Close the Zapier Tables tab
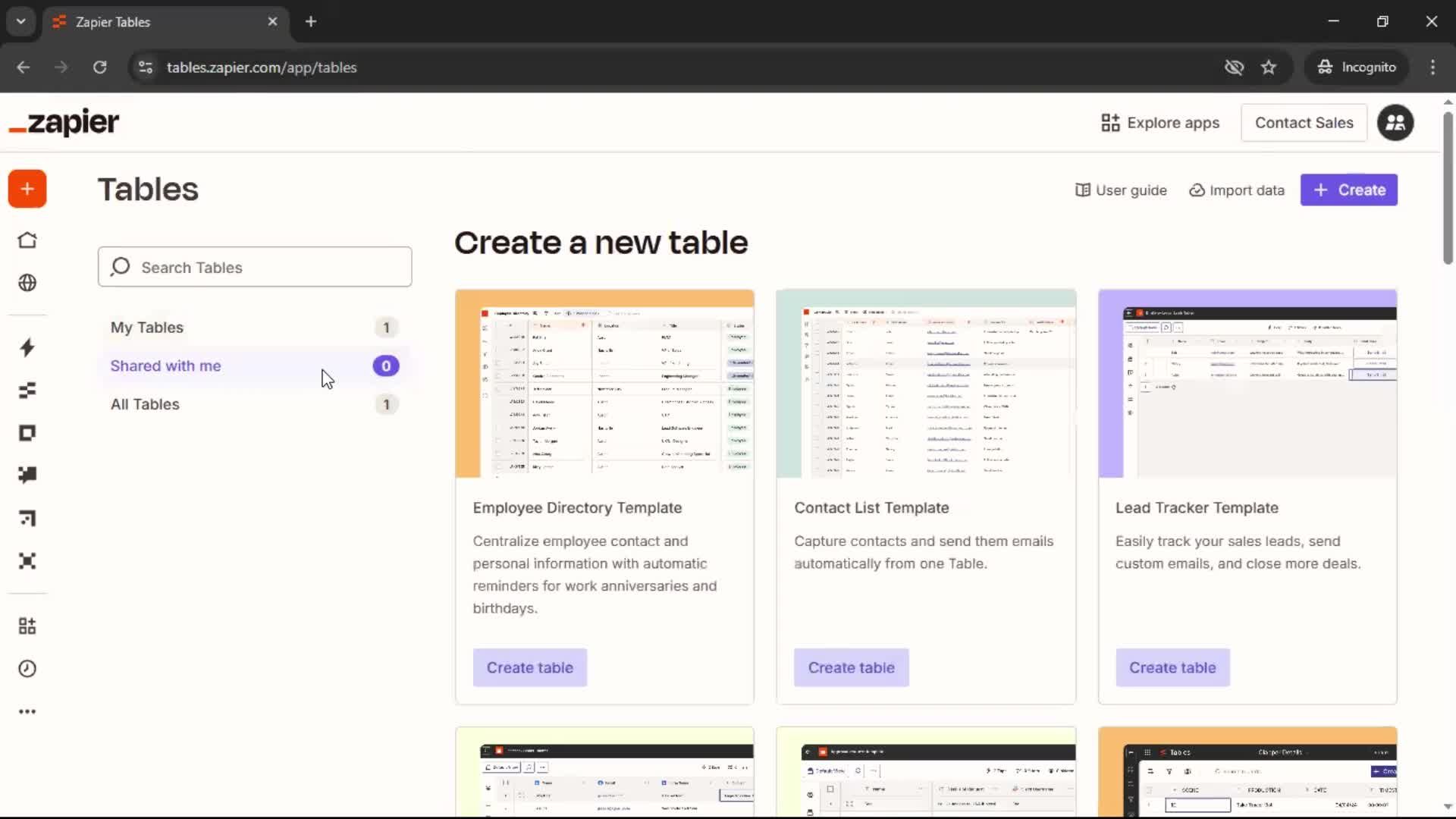This screenshot has height=819, width=1456. (x=272, y=22)
